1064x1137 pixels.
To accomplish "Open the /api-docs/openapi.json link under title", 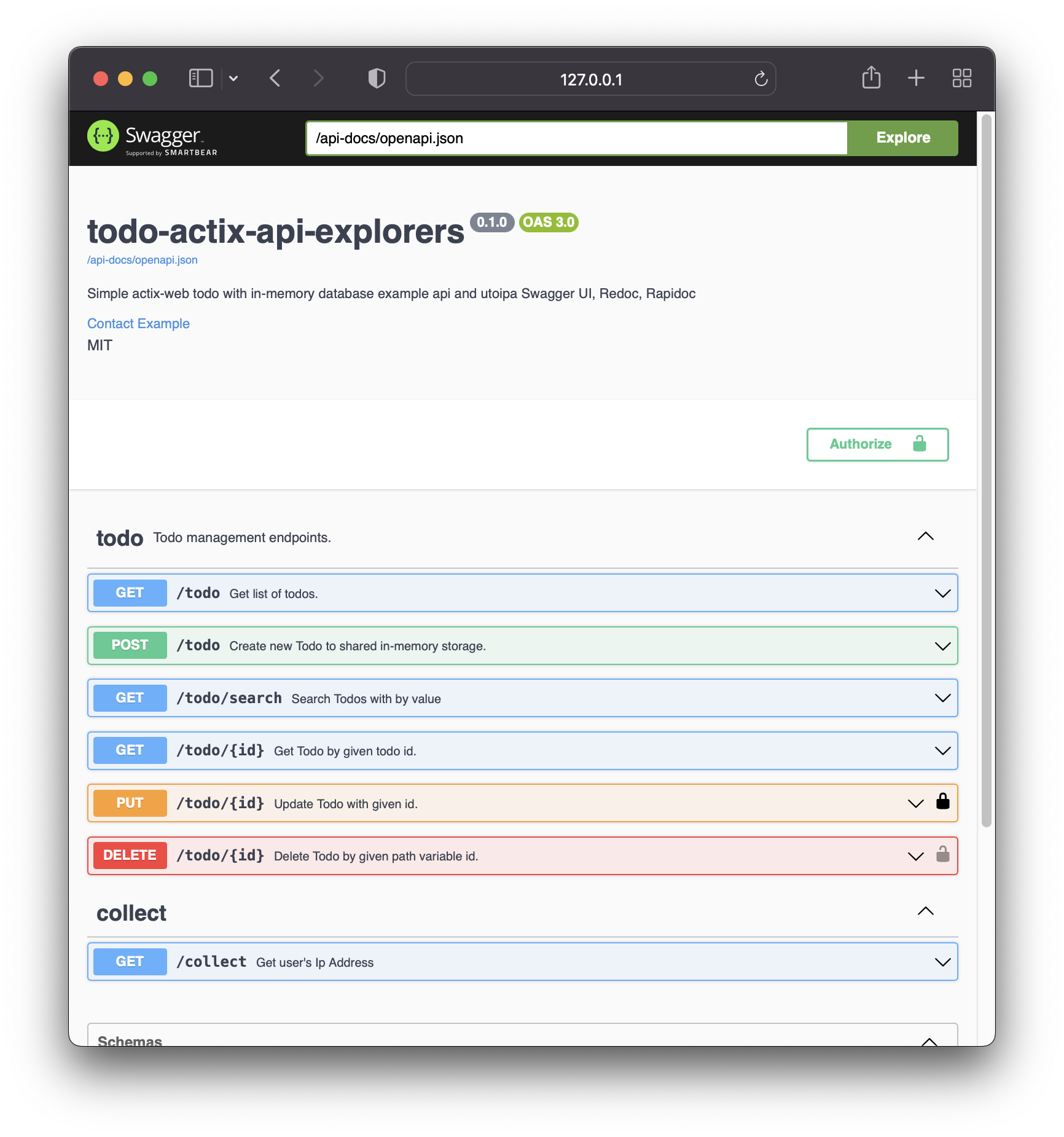I will 143,260.
